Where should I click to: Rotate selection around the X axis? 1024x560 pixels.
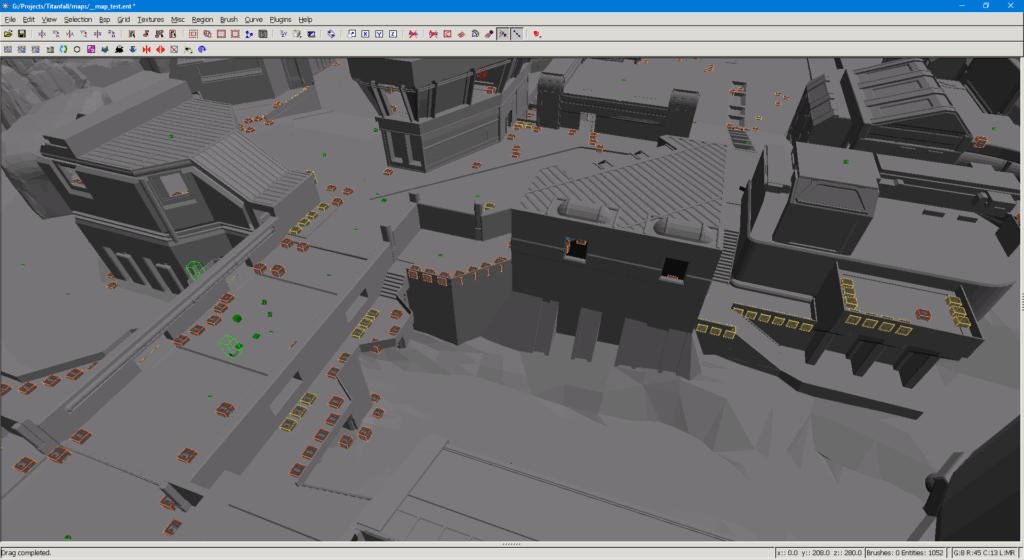click(x=56, y=34)
